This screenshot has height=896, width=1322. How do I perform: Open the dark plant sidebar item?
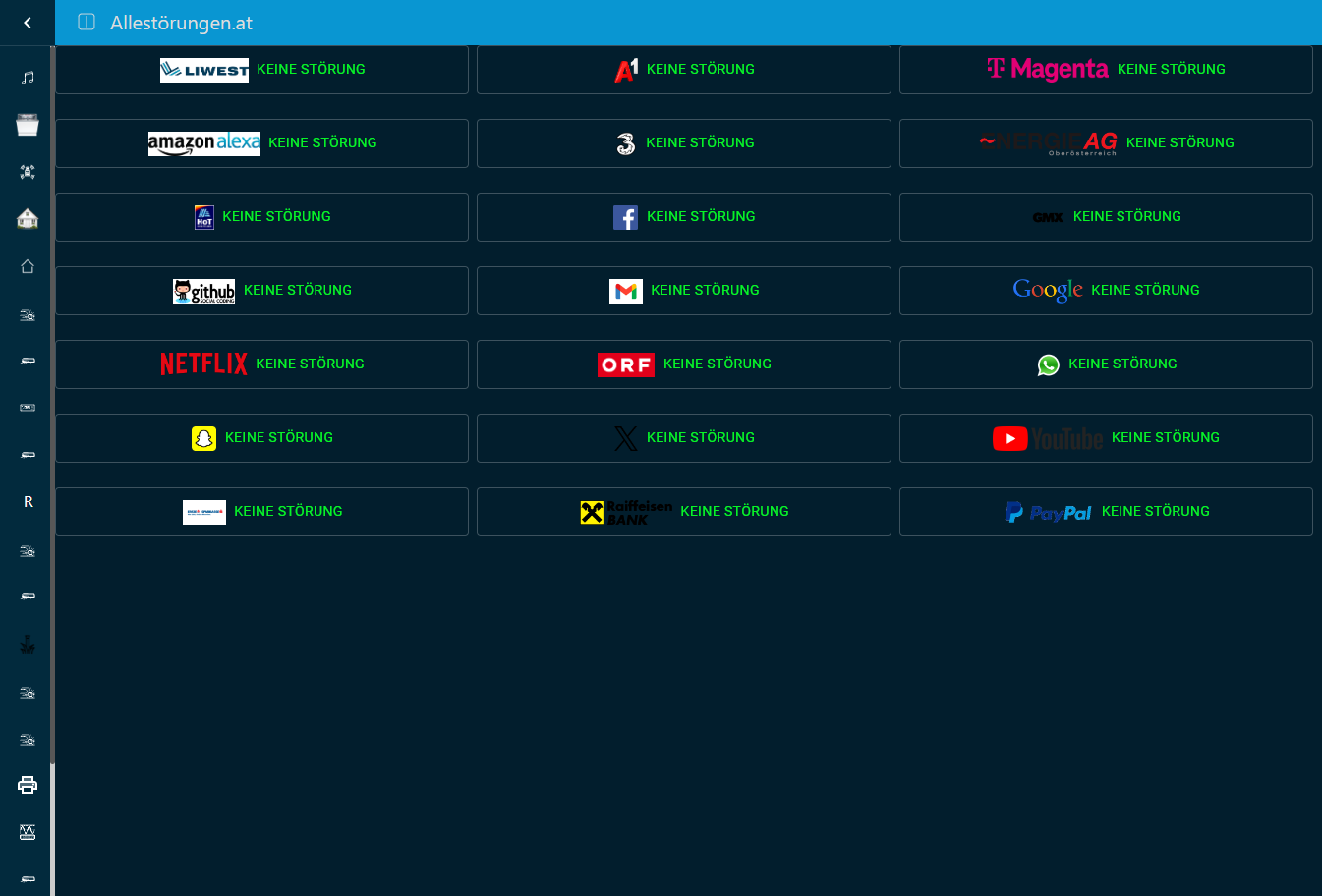28,644
